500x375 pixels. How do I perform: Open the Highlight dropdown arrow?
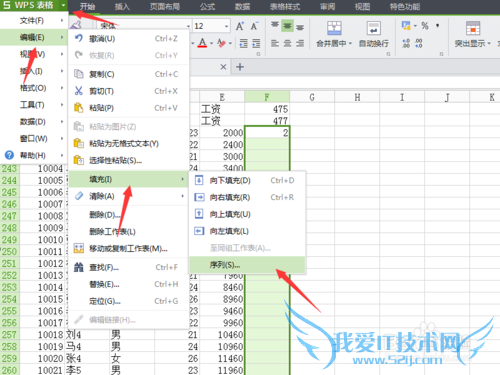(x=489, y=44)
